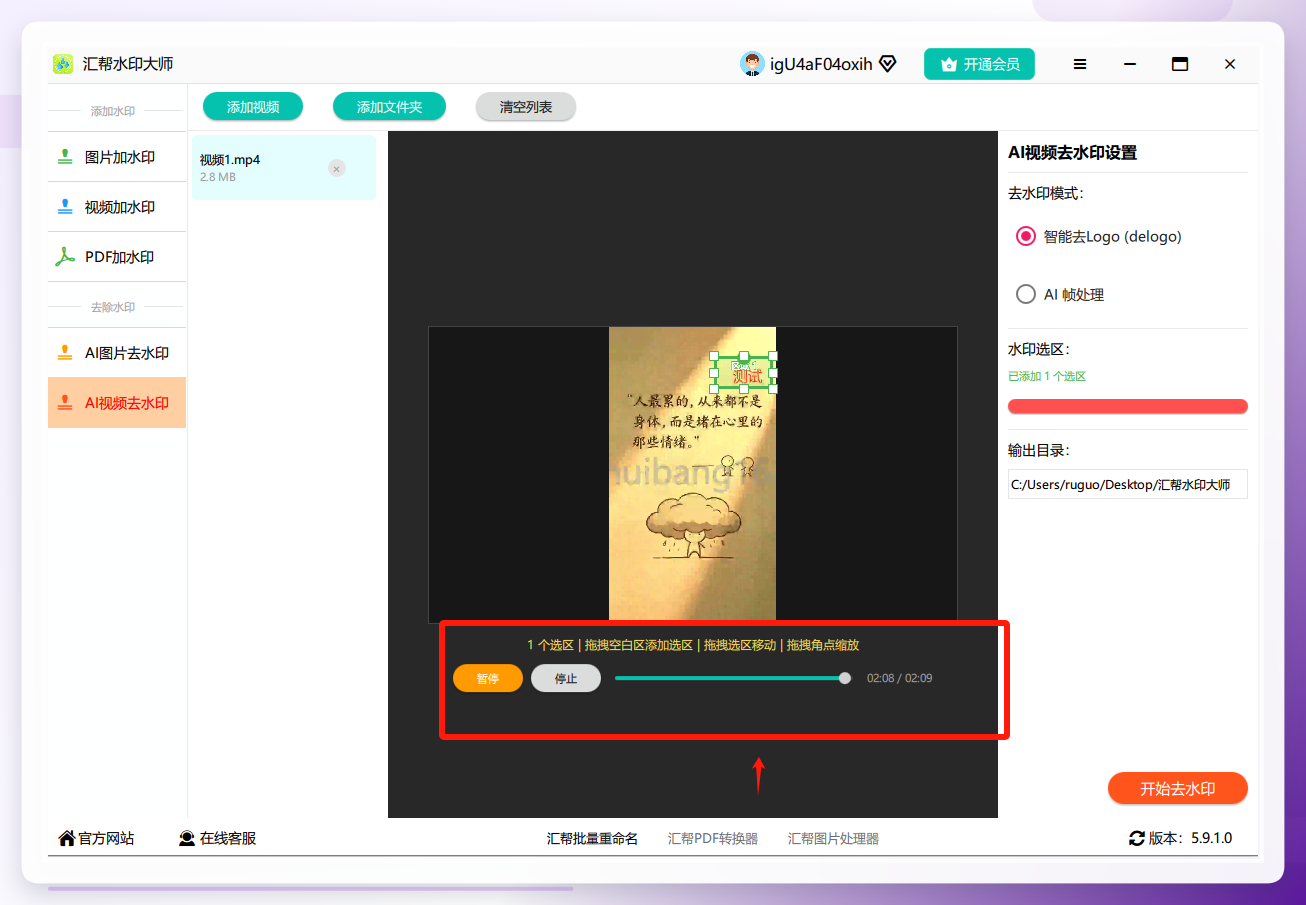This screenshot has width=1306, height=905.
Task: Remove 视频1.mp4 with its x icon
Action: point(337,169)
